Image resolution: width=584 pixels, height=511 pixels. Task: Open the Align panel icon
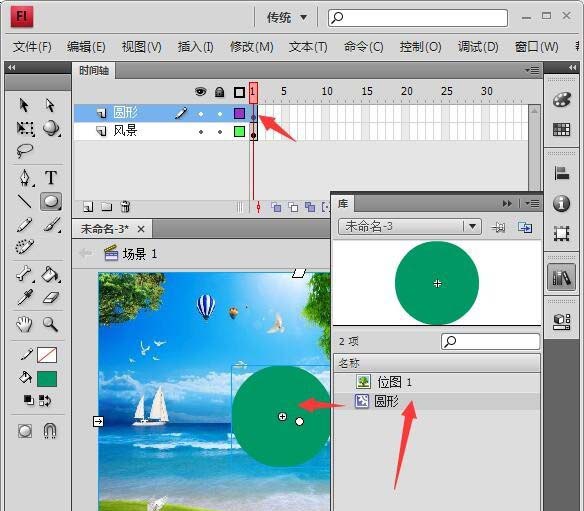[562, 173]
